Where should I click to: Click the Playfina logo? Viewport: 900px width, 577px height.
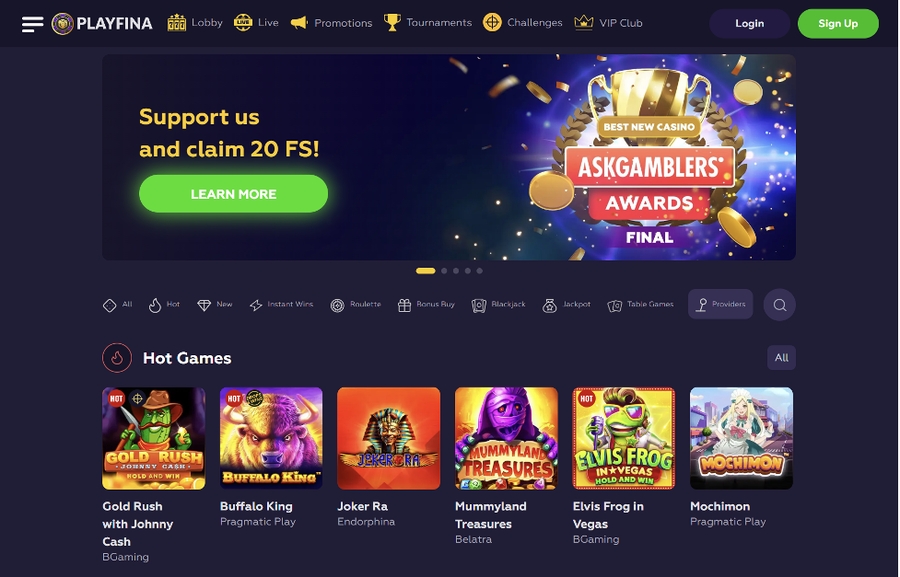point(102,24)
